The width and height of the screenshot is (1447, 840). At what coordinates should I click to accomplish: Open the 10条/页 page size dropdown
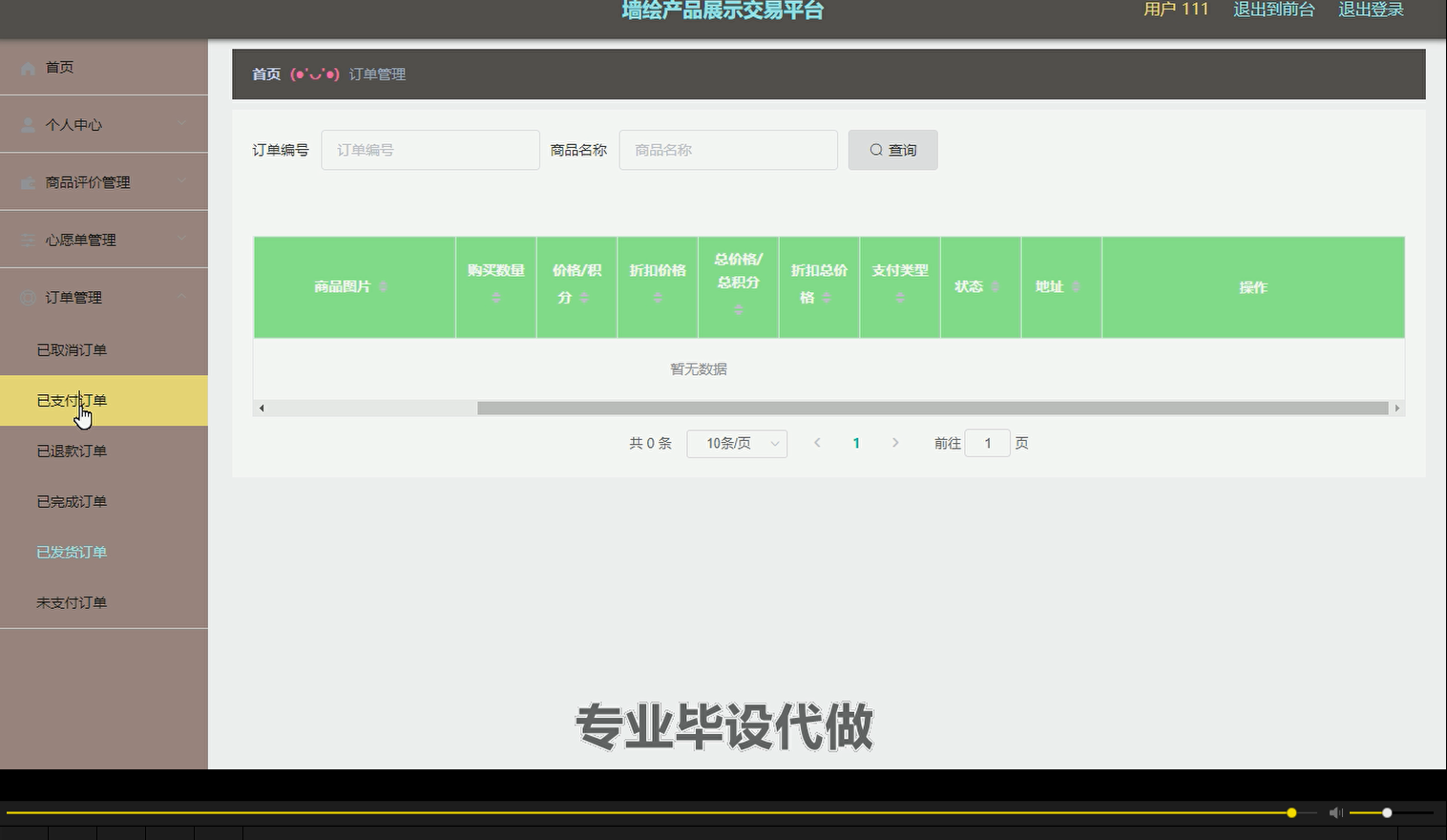736,443
